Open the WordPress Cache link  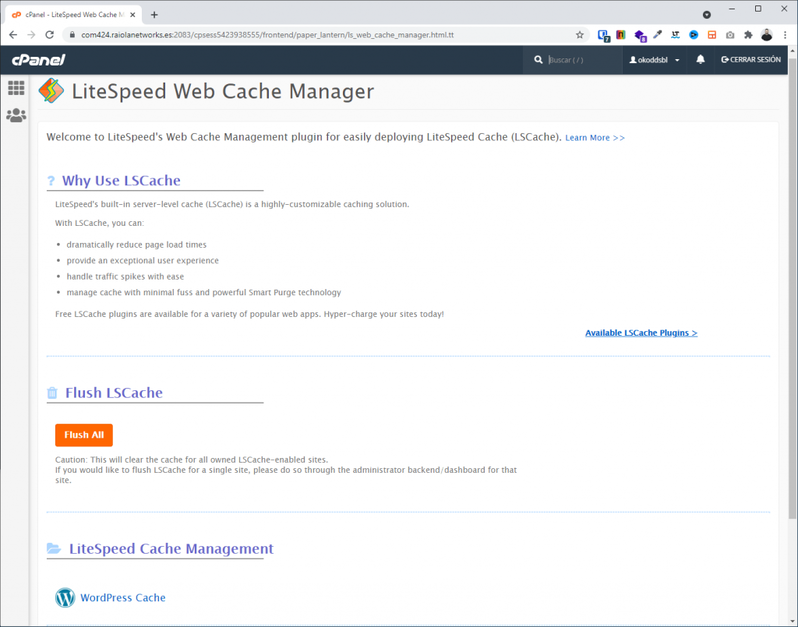[x=123, y=597]
